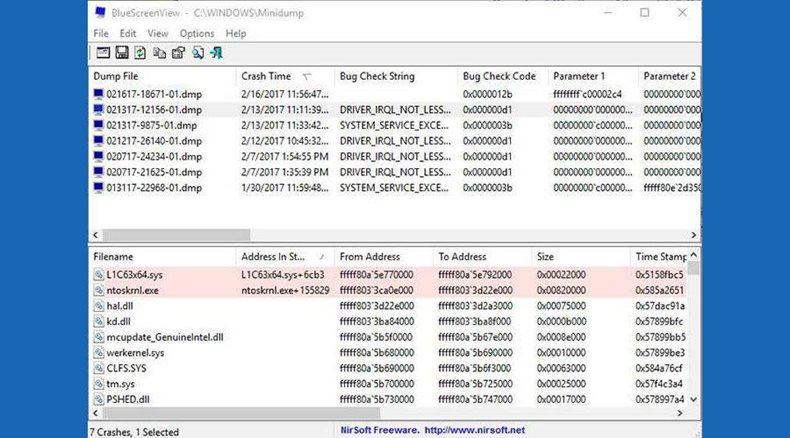Click the Refresh toolbar icon
Image resolution: width=790 pixels, height=438 pixels.
point(140,53)
